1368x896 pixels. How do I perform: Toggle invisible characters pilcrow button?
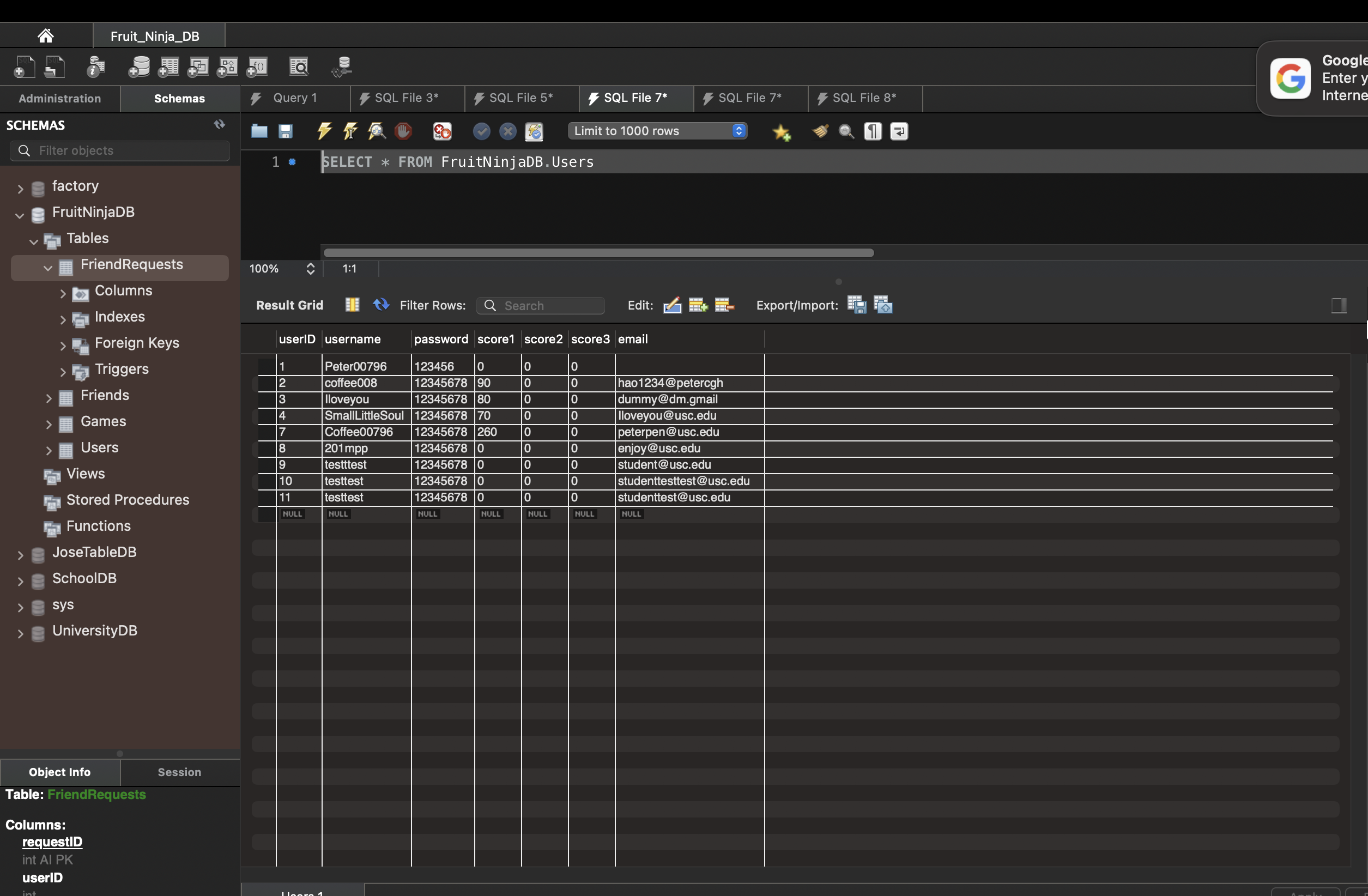[873, 131]
